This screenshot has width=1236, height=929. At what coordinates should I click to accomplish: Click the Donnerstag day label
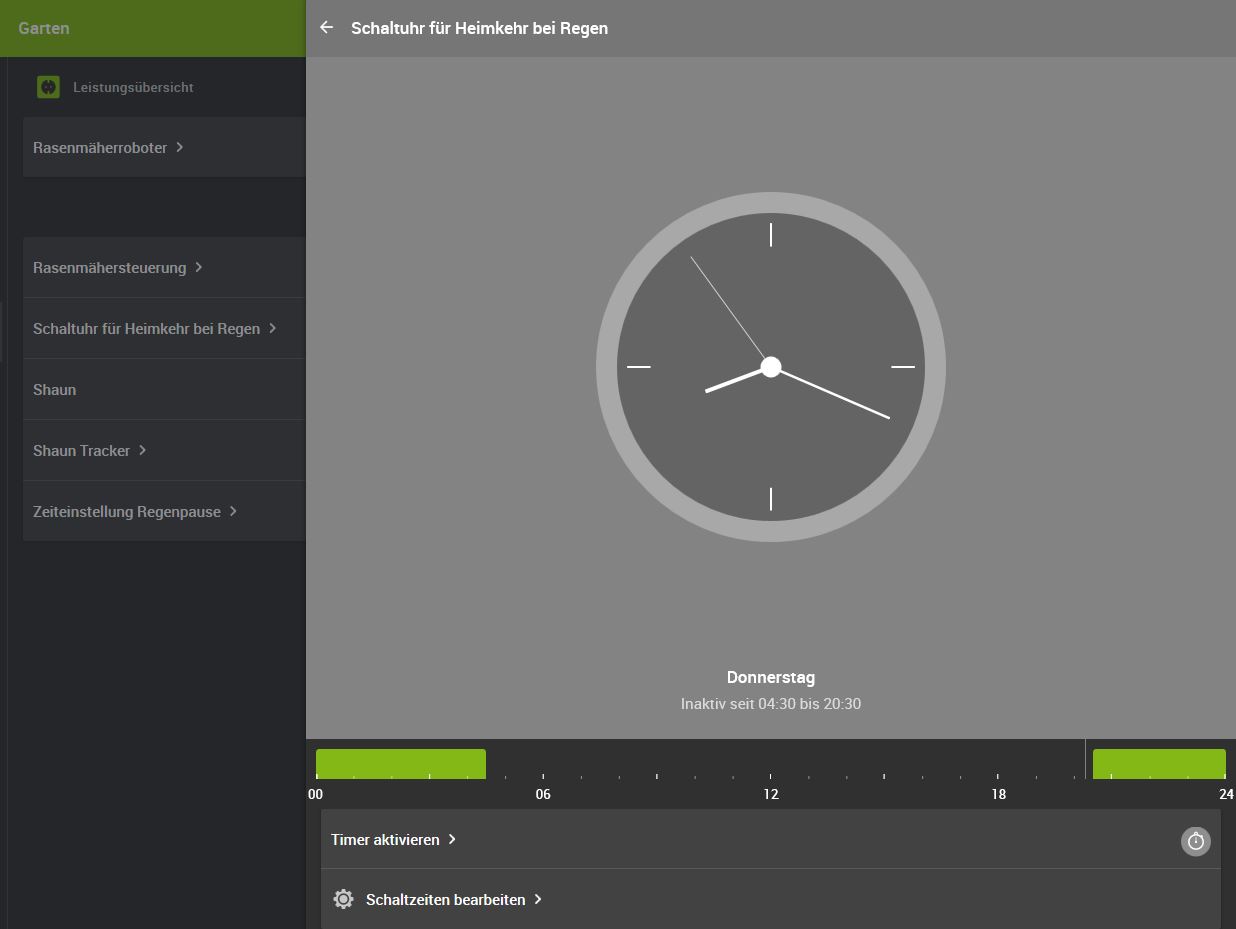click(770, 678)
